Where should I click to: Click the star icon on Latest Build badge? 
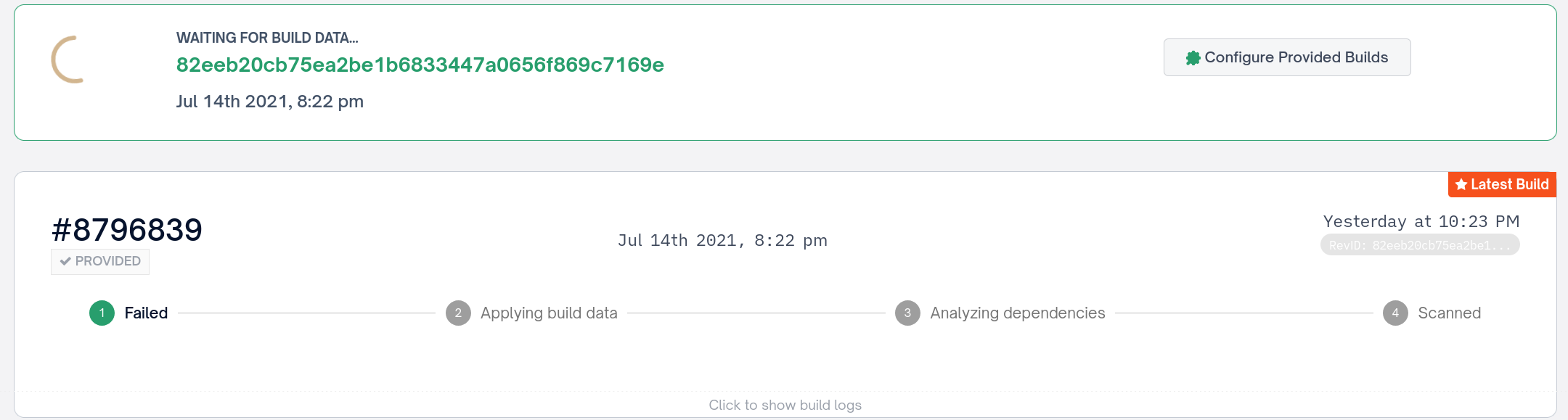coord(1460,184)
